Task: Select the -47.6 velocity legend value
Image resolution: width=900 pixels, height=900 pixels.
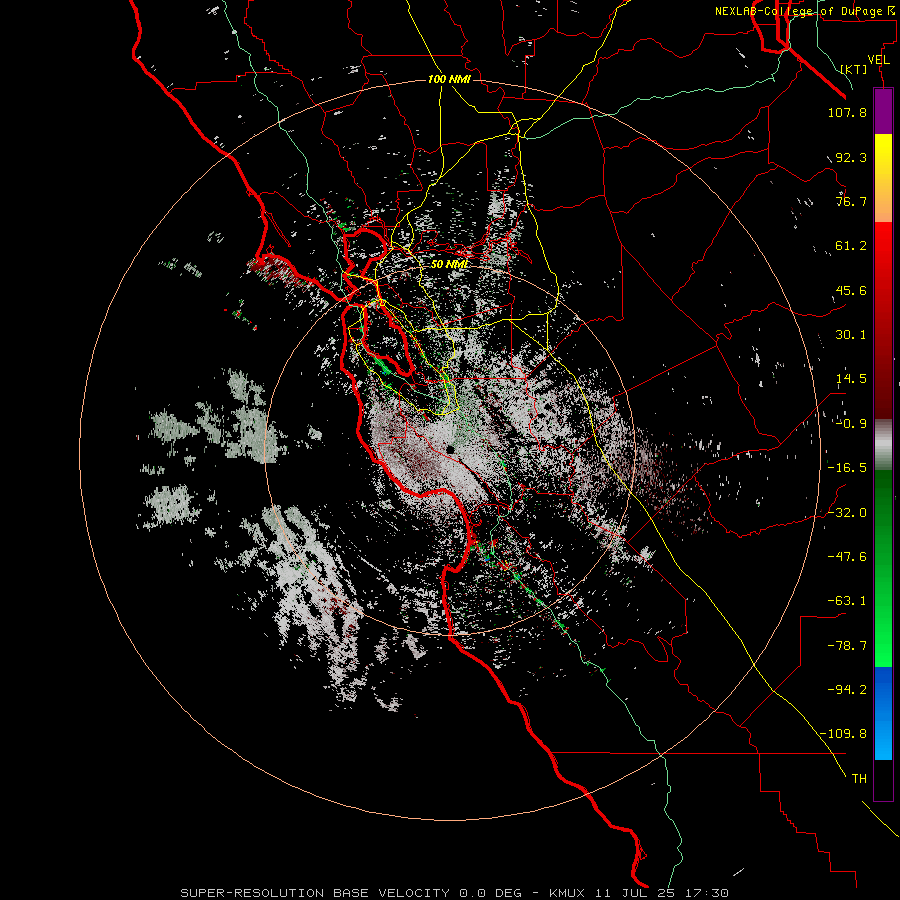Action: click(x=847, y=557)
